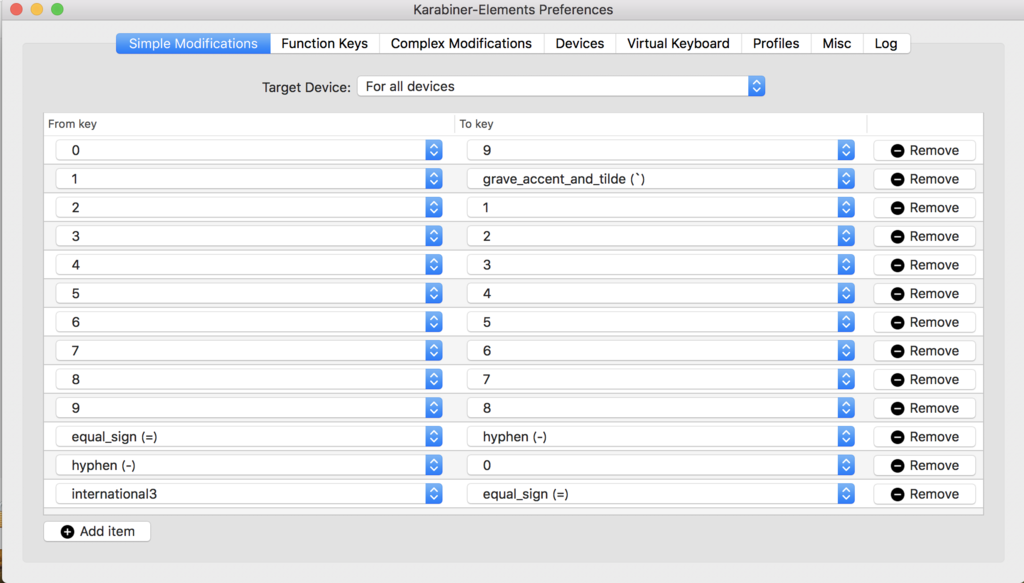Remove the 4 to 3 mapping
Viewport: 1024px width, 583px height.
925,265
